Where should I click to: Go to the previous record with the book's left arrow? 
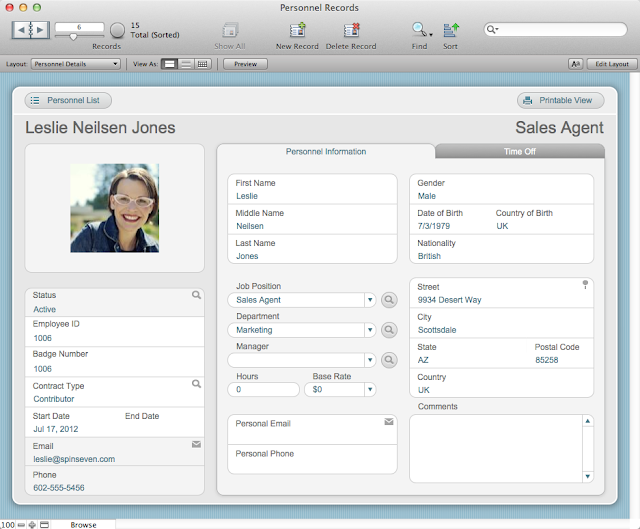21,30
